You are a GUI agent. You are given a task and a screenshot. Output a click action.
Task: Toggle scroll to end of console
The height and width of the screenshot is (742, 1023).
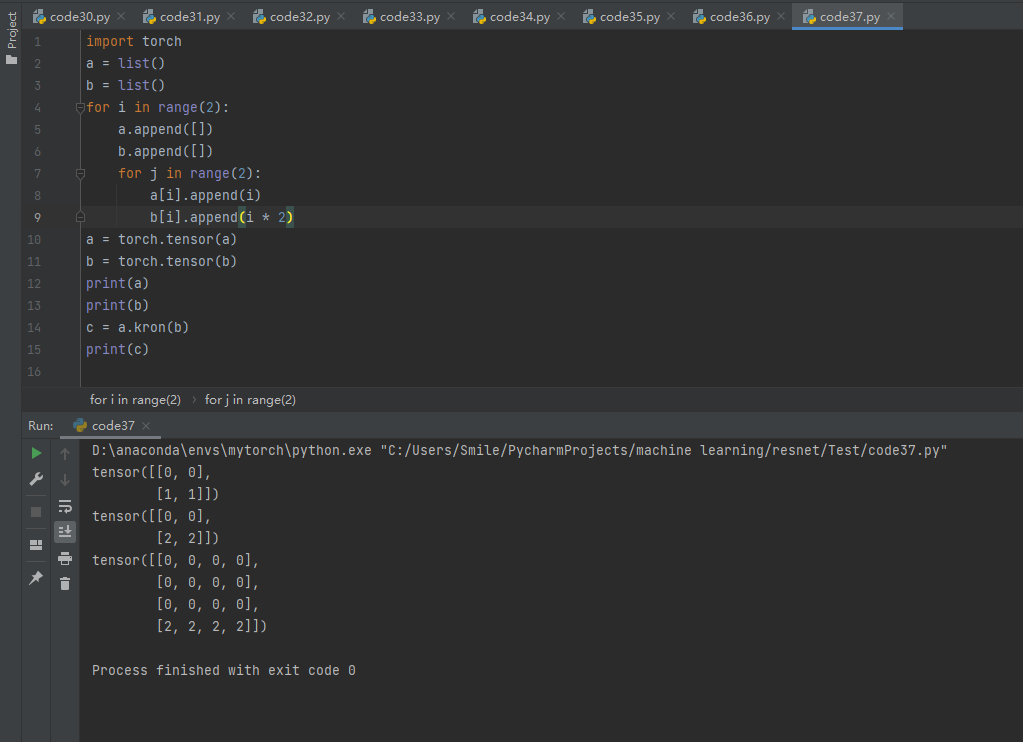pyautogui.click(x=65, y=532)
